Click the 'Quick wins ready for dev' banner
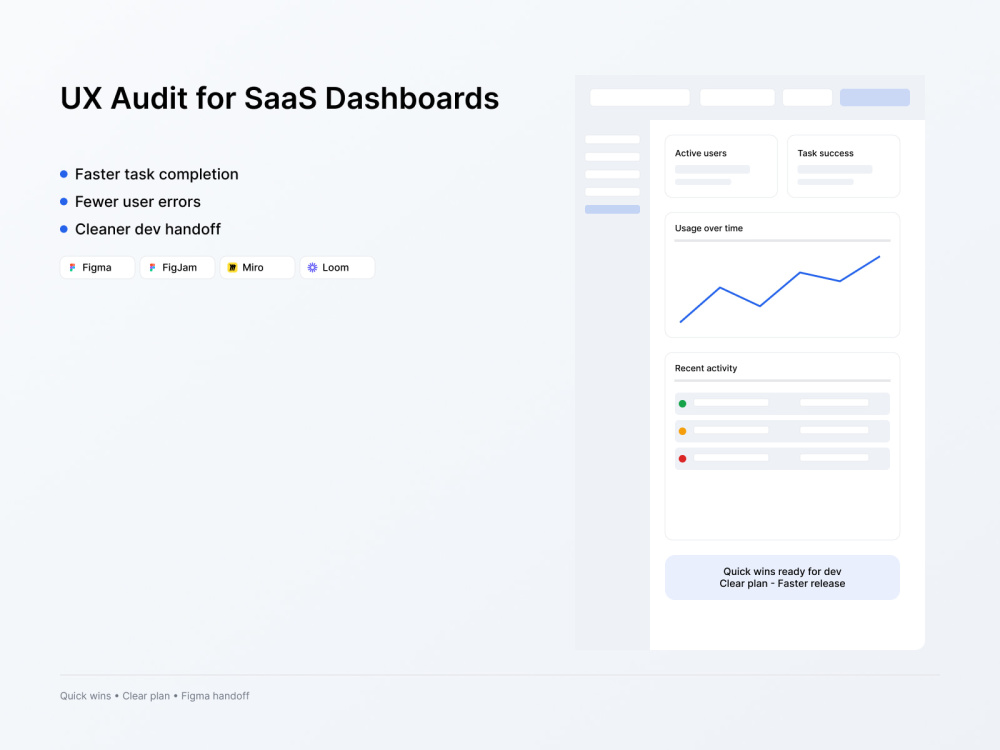Viewport: 1000px width, 750px height. tap(783, 578)
